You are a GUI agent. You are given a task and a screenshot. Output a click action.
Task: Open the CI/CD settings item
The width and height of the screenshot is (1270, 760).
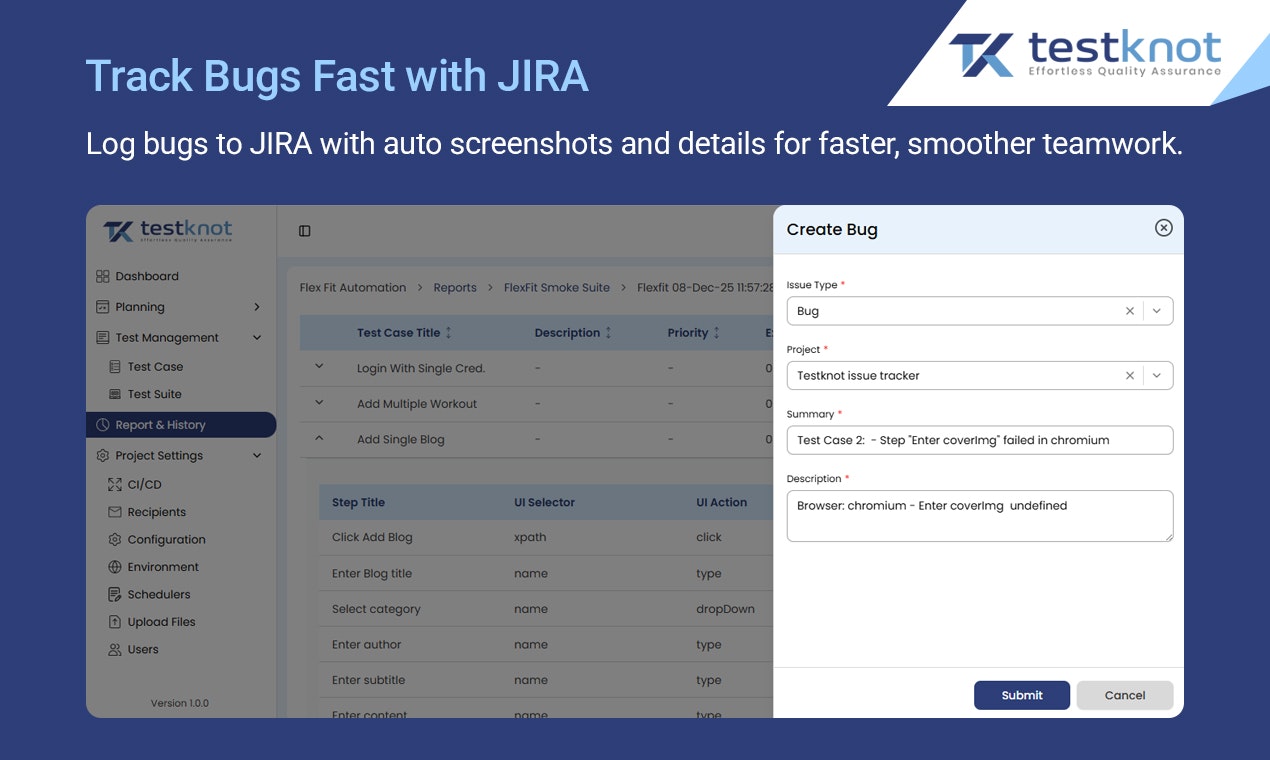click(x=144, y=484)
